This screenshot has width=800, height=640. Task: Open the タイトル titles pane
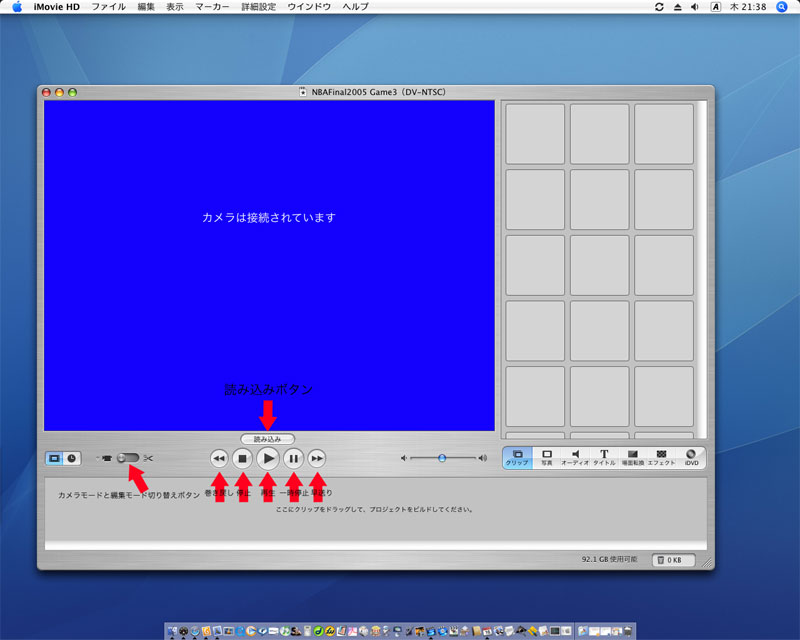(x=604, y=458)
